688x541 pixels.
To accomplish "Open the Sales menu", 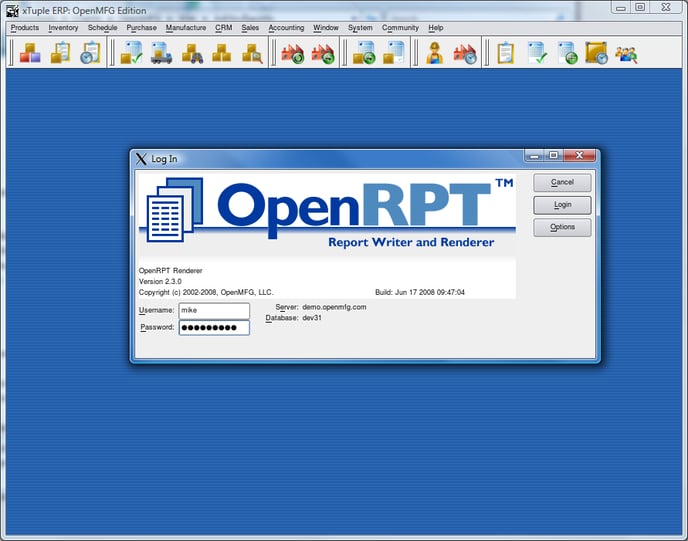I will click(250, 28).
